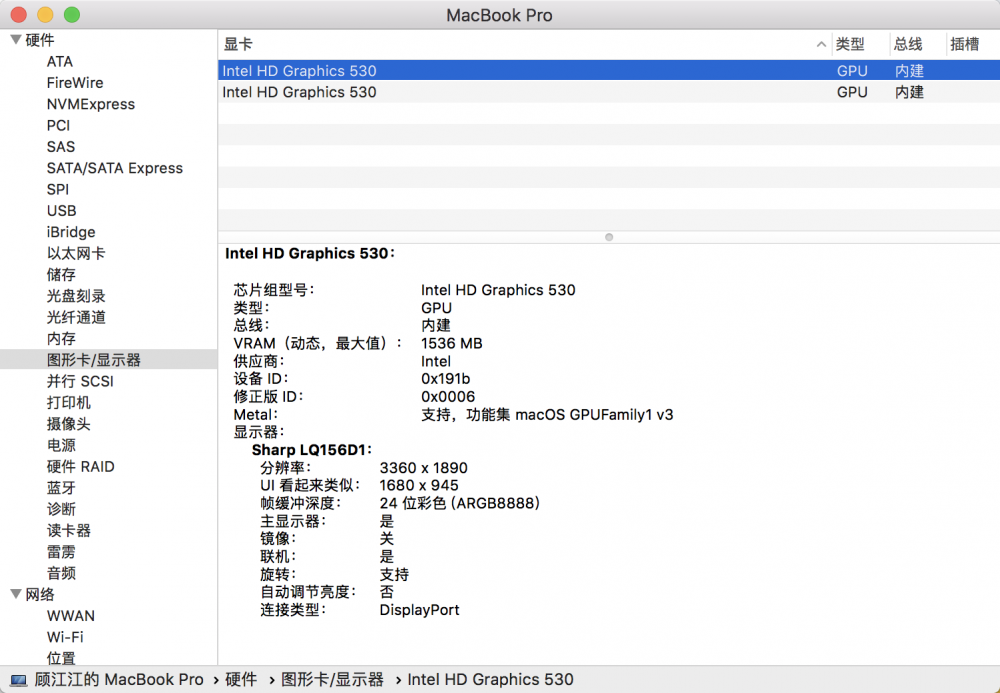The image size is (1000, 693).
Task: Click the MacBook Pro computer icon in path bar
Action: (x=19, y=680)
